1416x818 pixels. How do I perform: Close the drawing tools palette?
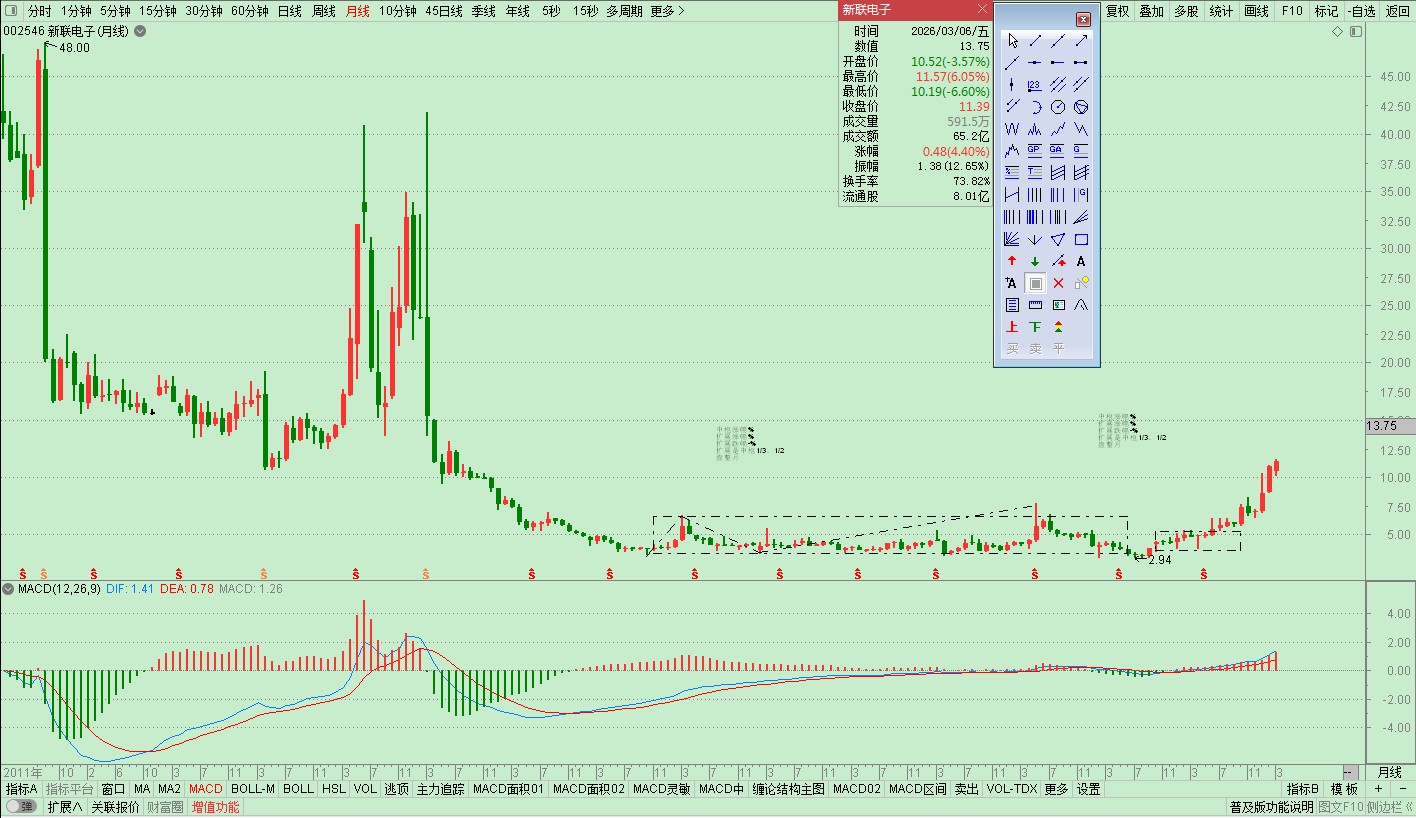1083,19
